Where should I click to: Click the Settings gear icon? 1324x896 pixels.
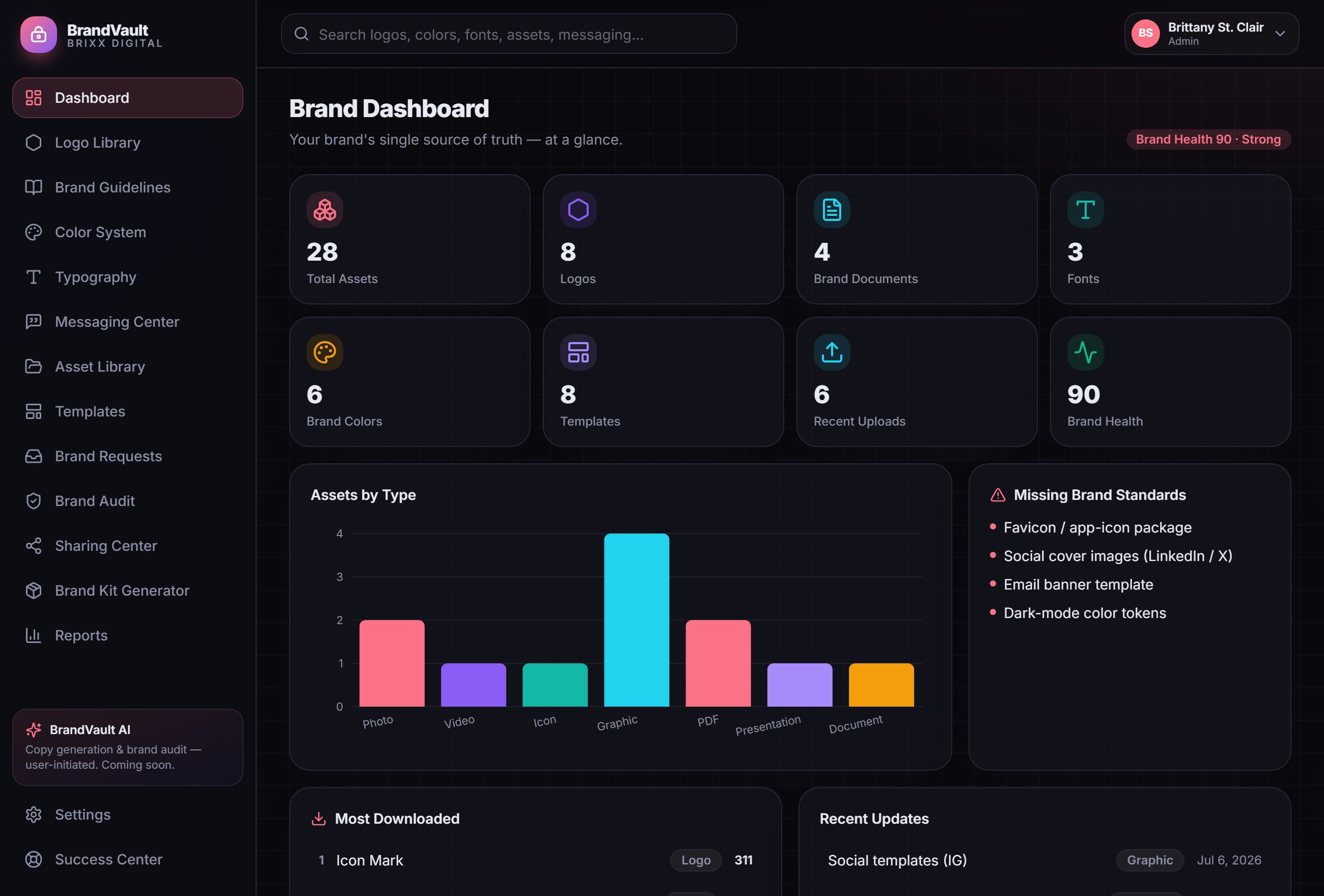34,815
